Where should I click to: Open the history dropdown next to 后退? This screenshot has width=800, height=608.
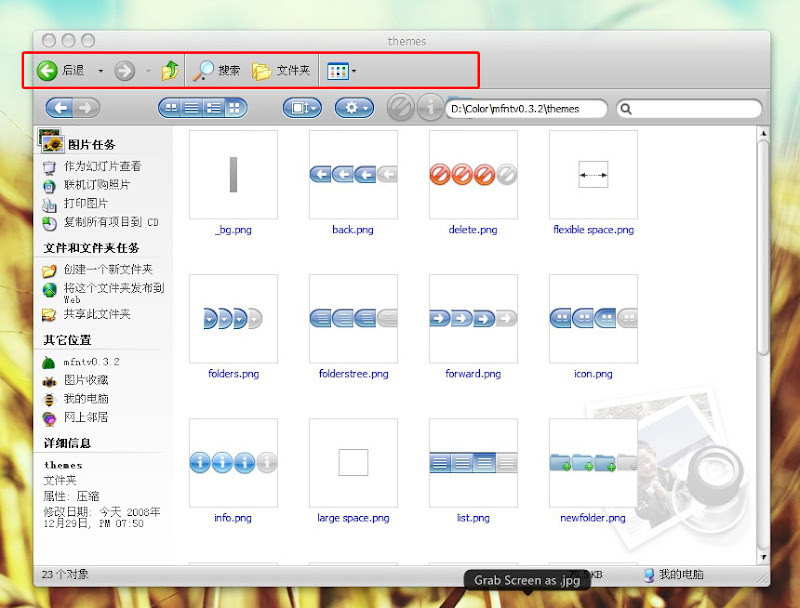pyautogui.click(x=101, y=71)
